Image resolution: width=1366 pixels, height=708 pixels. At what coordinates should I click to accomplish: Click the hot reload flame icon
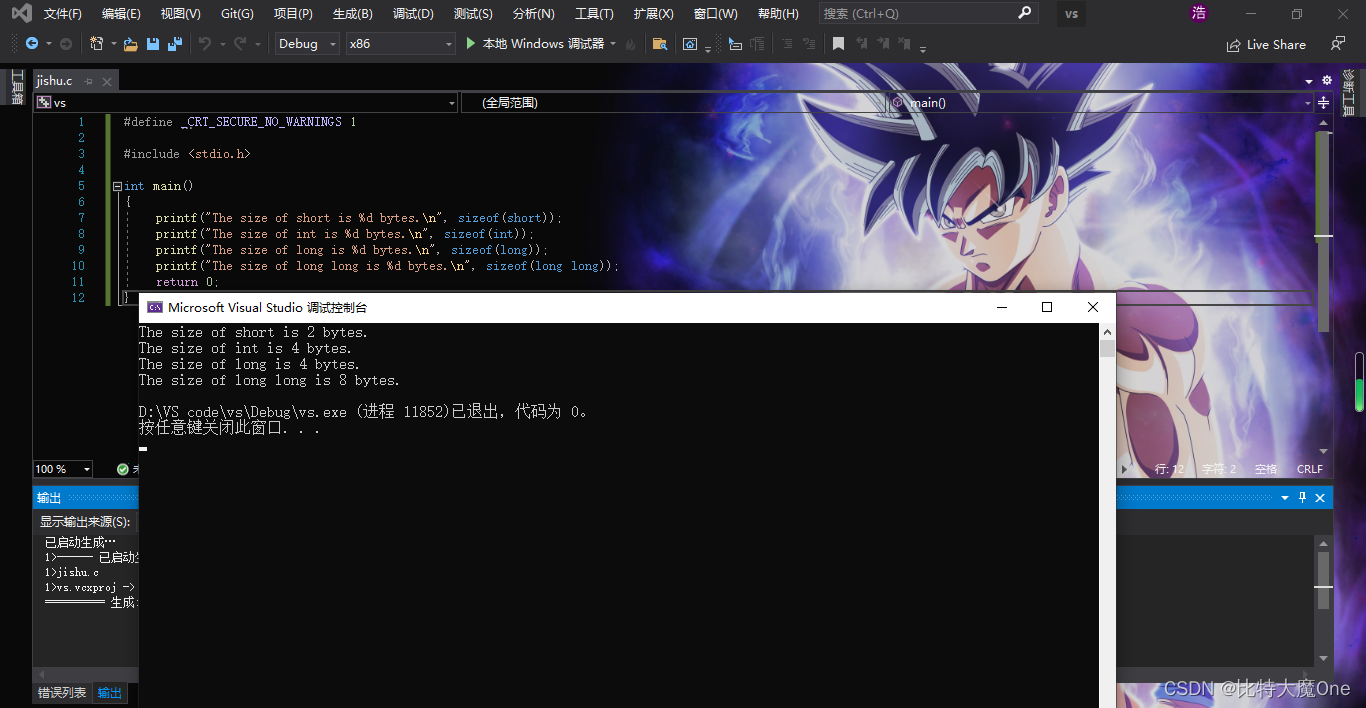(629, 44)
